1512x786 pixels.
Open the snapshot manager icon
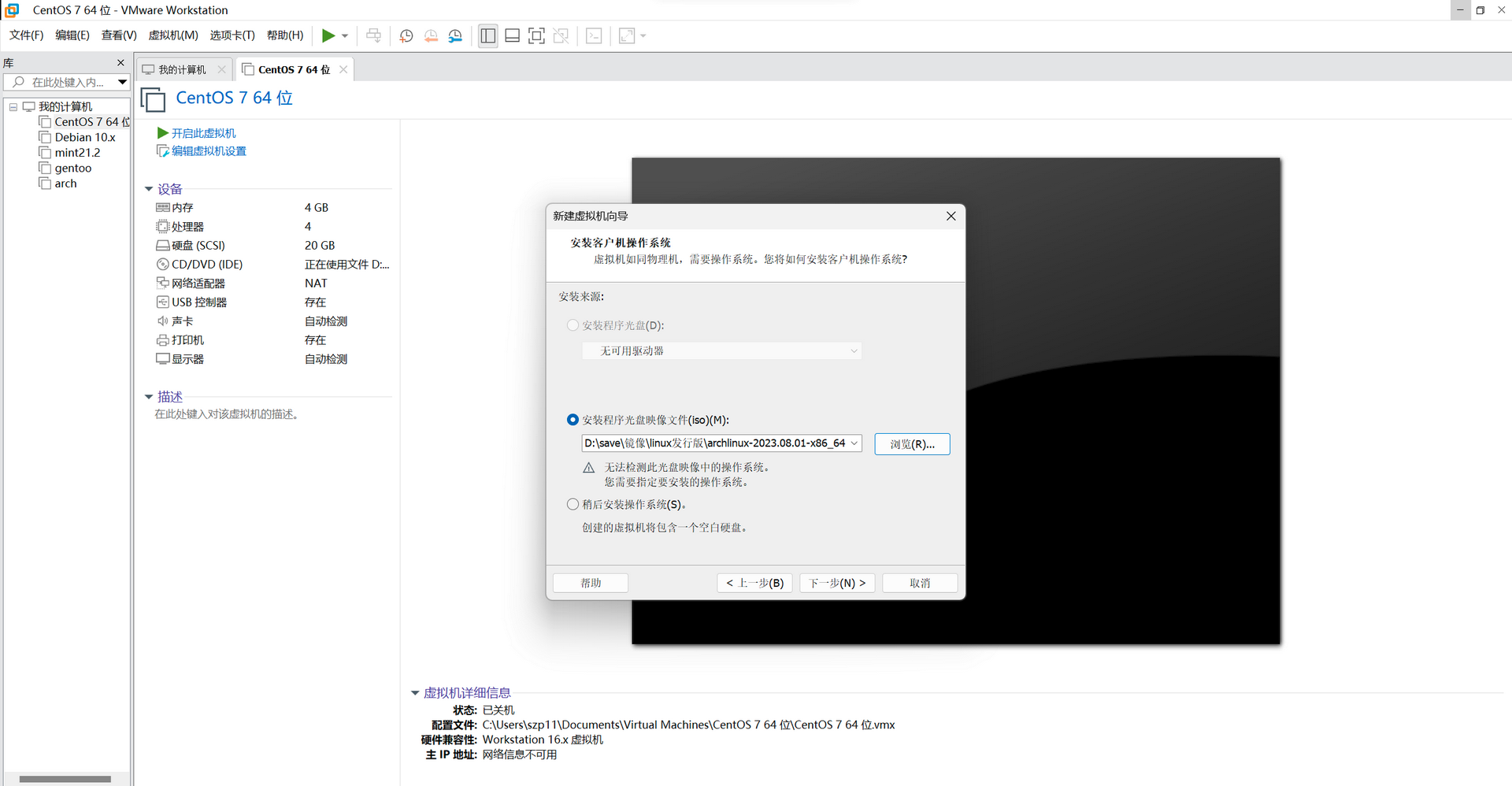[455, 35]
